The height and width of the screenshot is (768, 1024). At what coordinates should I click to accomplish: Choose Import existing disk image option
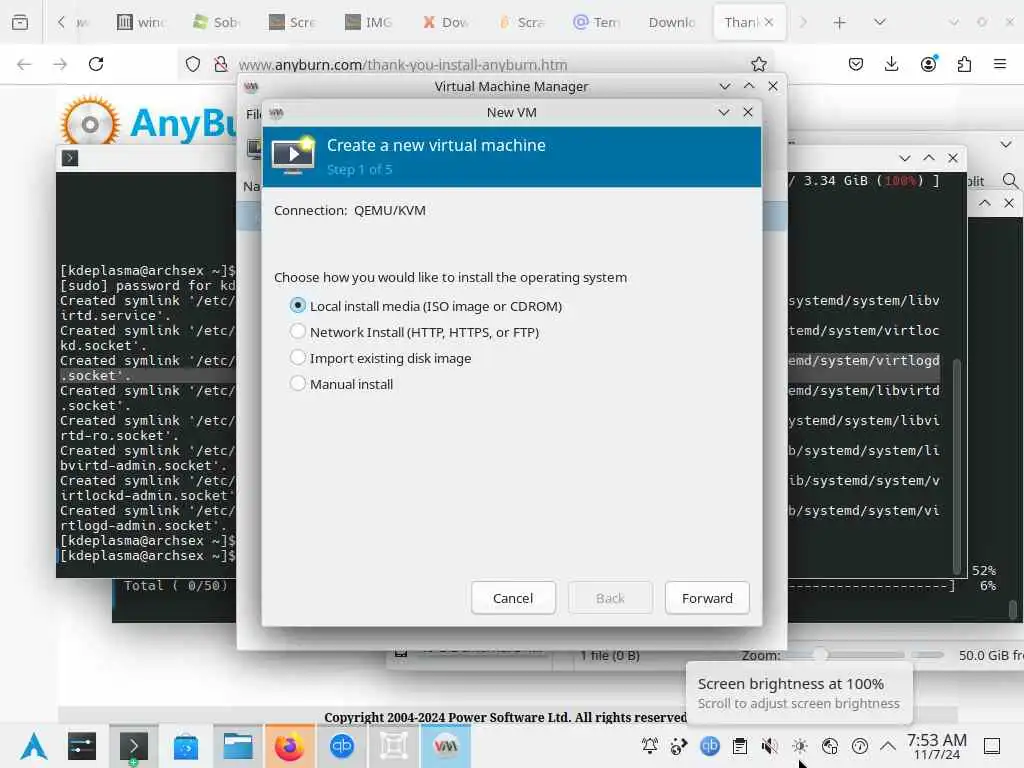tap(298, 358)
